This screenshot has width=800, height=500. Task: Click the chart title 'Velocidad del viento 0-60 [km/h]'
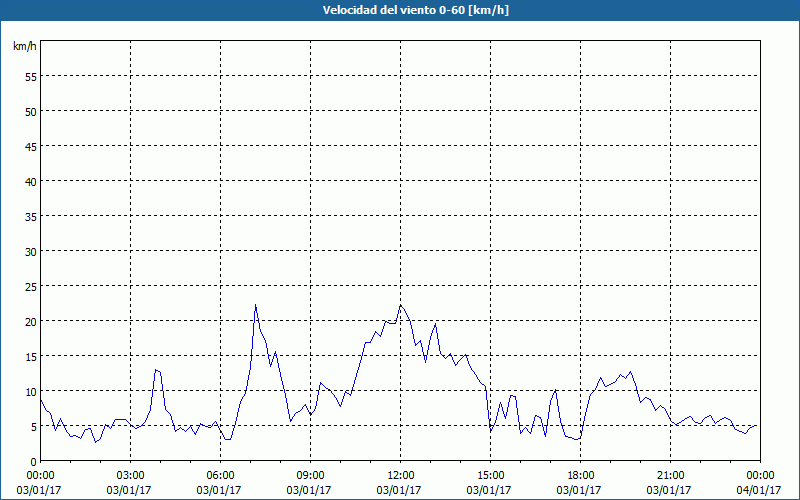(x=415, y=10)
